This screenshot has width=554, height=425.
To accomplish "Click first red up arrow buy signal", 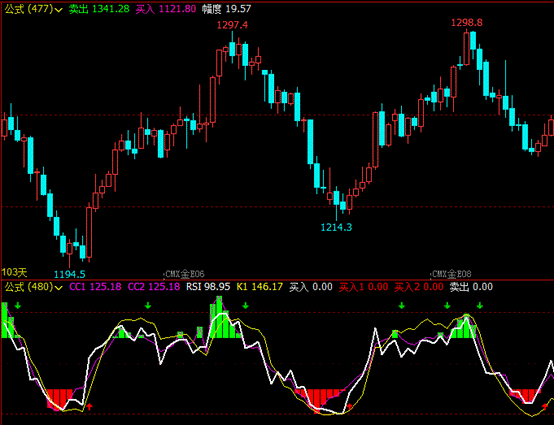I will [x=89, y=406].
